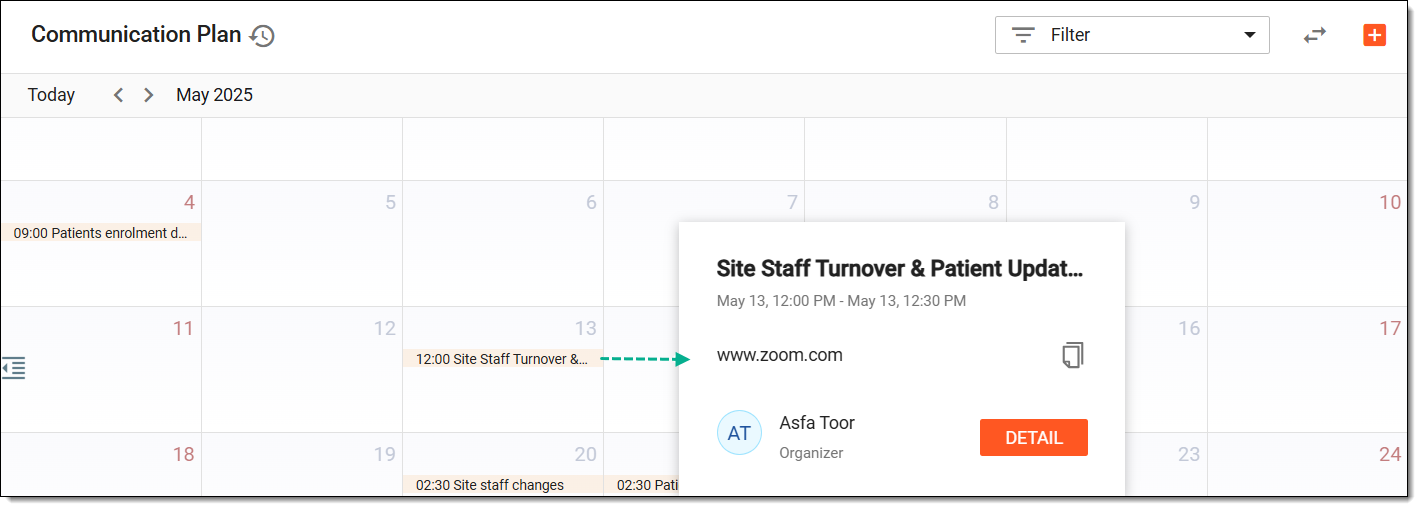Open the Filter dropdown

pyautogui.click(x=1132, y=35)
